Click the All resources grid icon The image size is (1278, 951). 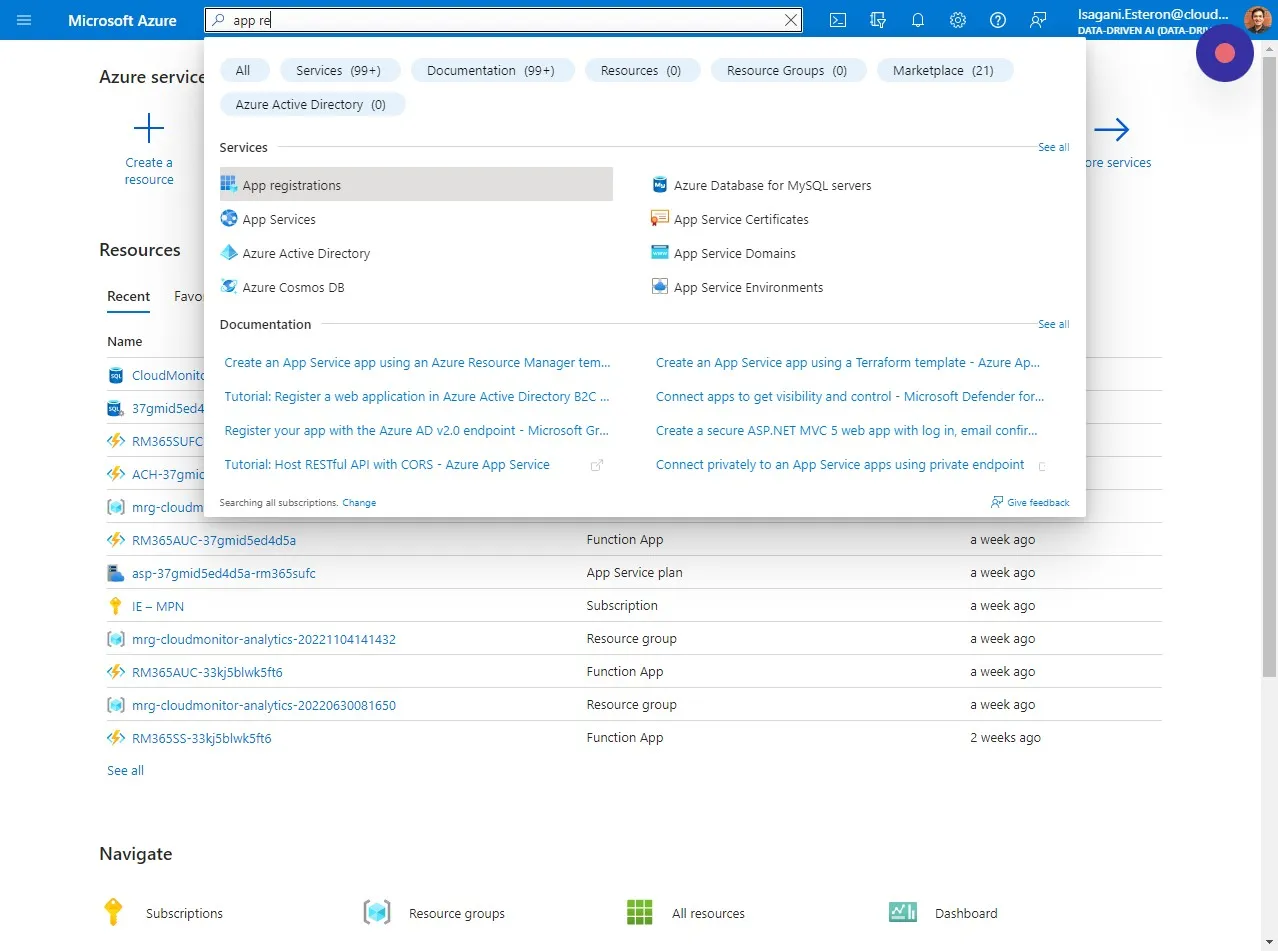[639, 912]
